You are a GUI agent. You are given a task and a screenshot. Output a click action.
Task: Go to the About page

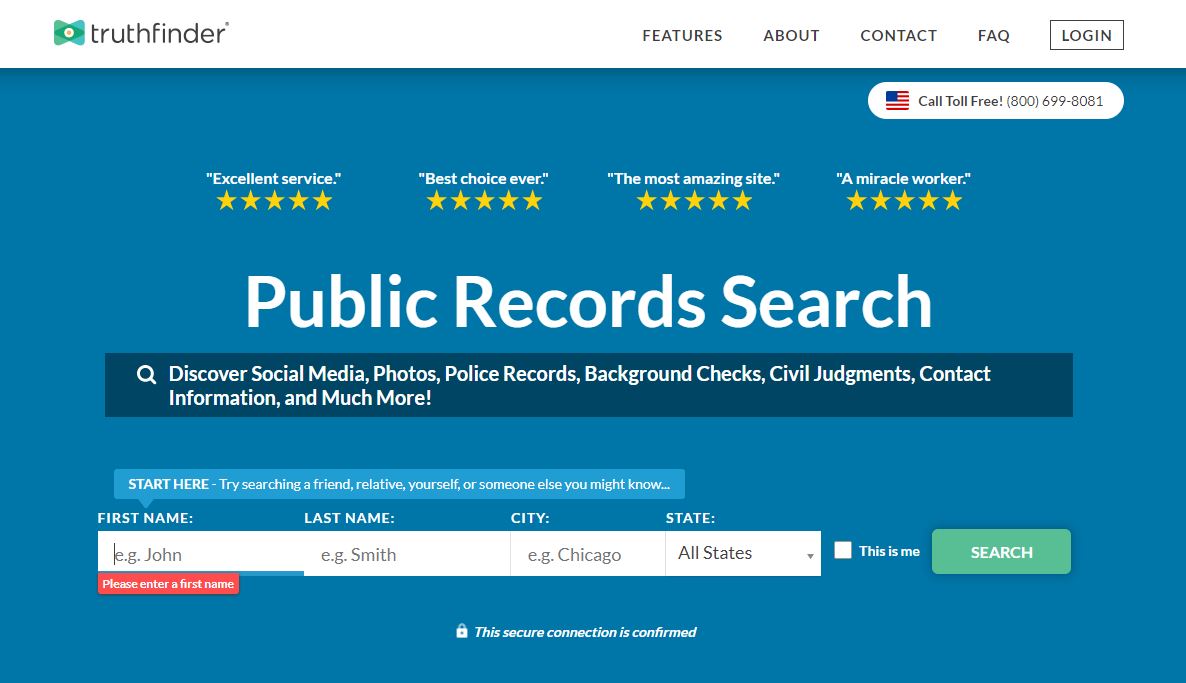[x=791, y=36]
